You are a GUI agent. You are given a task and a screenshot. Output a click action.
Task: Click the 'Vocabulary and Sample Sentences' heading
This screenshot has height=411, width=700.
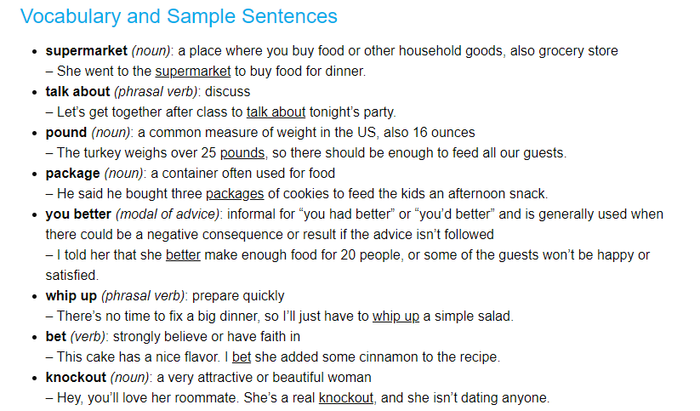click(x=179, y=17)
